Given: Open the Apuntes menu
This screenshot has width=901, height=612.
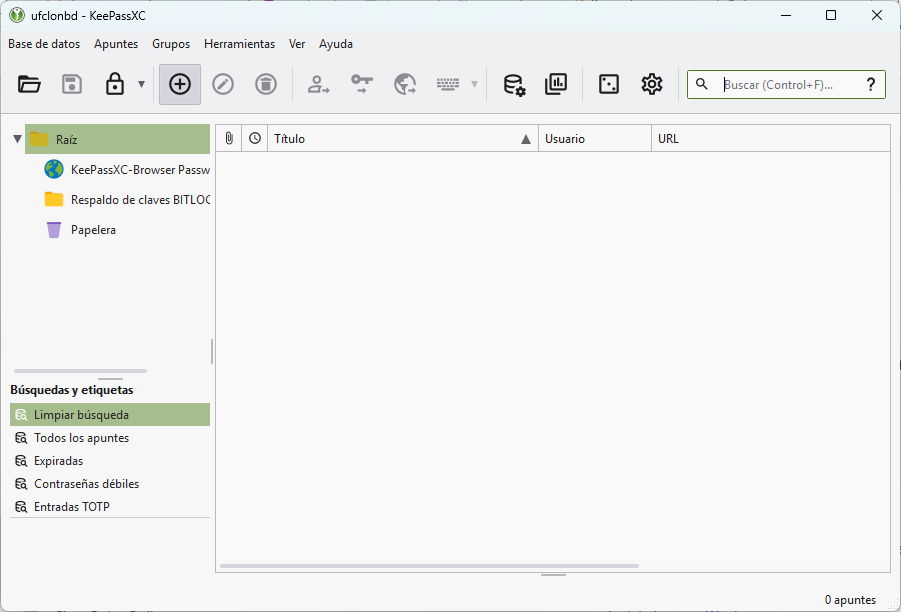Looking at the screenshot, I should [116, 44].
